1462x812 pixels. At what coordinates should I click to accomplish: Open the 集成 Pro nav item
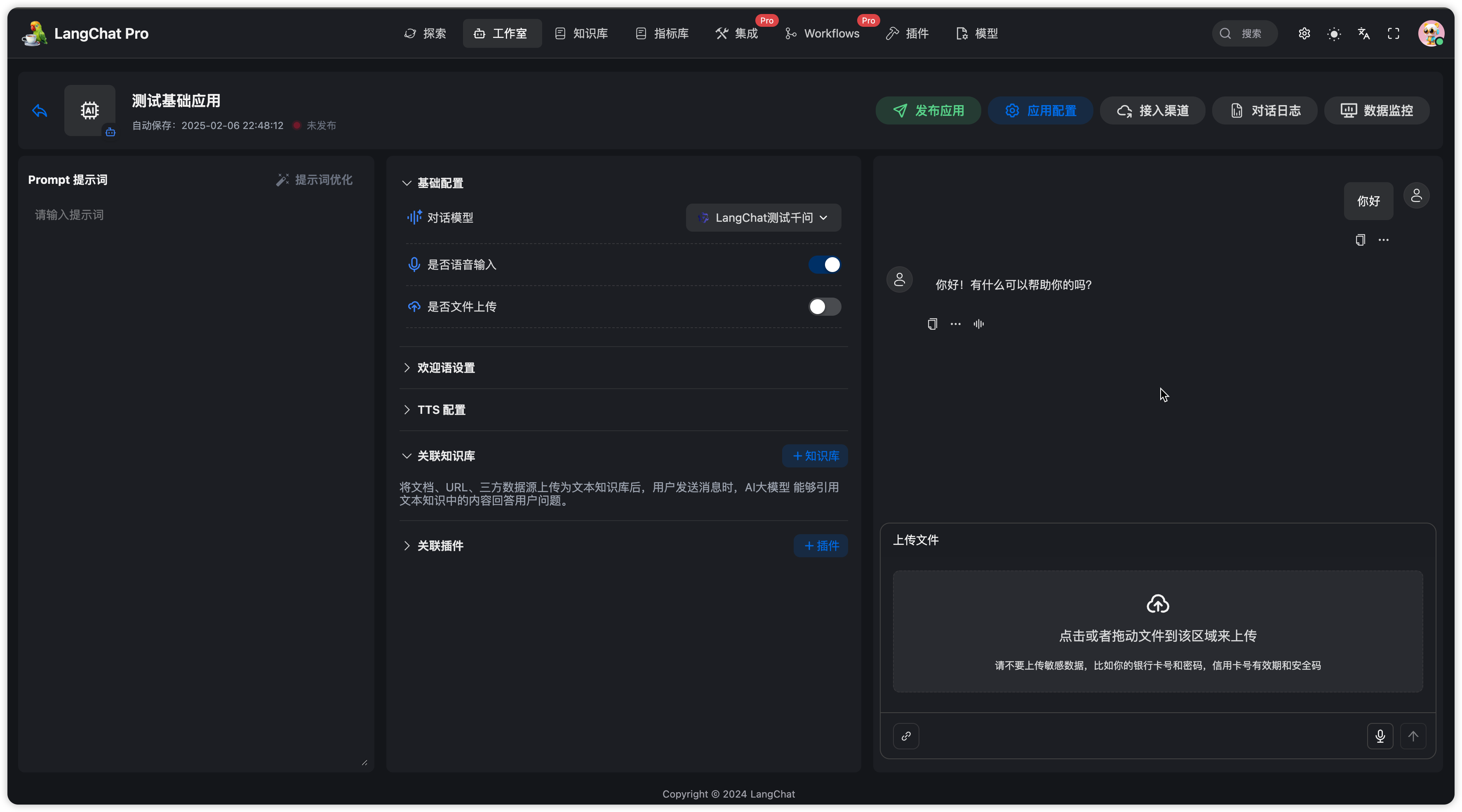737,33
